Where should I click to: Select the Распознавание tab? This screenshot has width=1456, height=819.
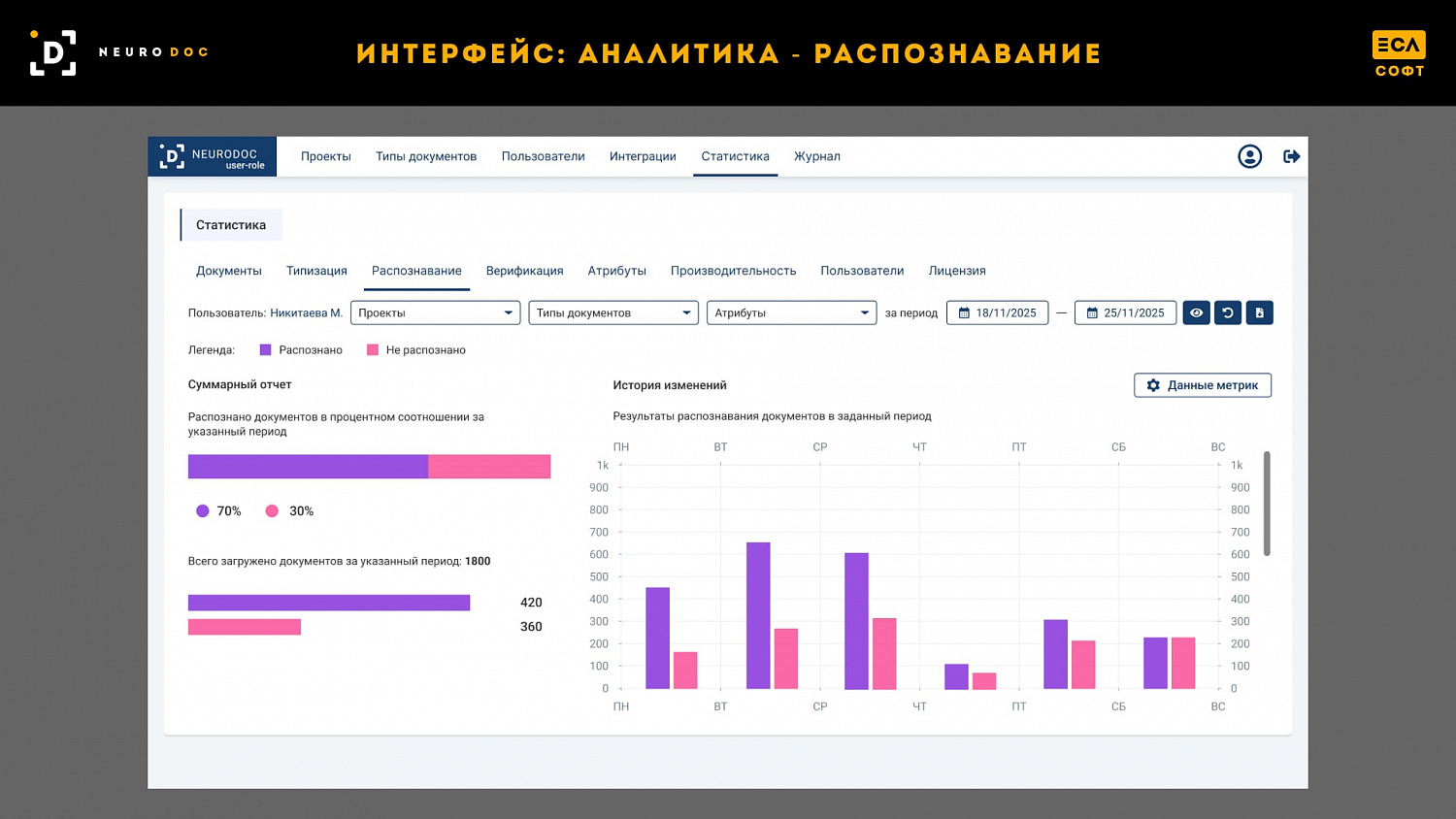click(x=416, y=271)
